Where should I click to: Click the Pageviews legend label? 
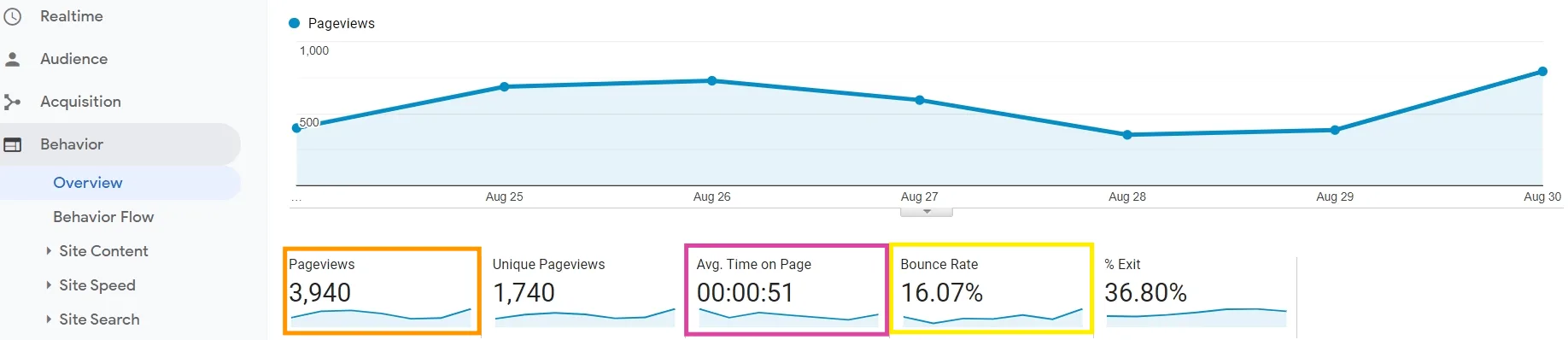(x=341, y=23)
